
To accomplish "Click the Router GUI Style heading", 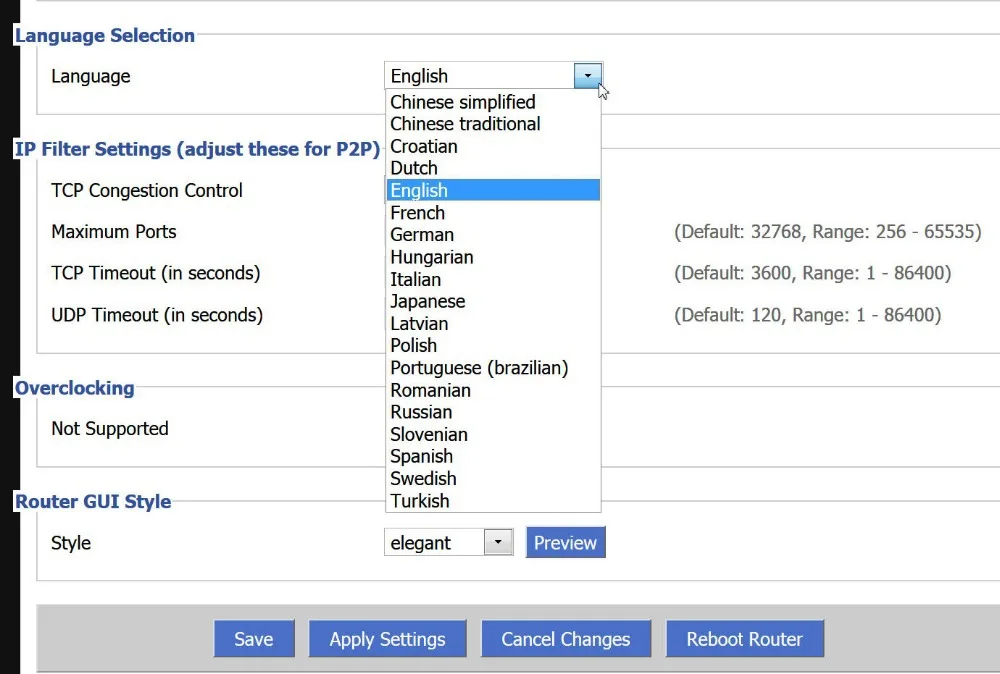I will tap(93, 502).
